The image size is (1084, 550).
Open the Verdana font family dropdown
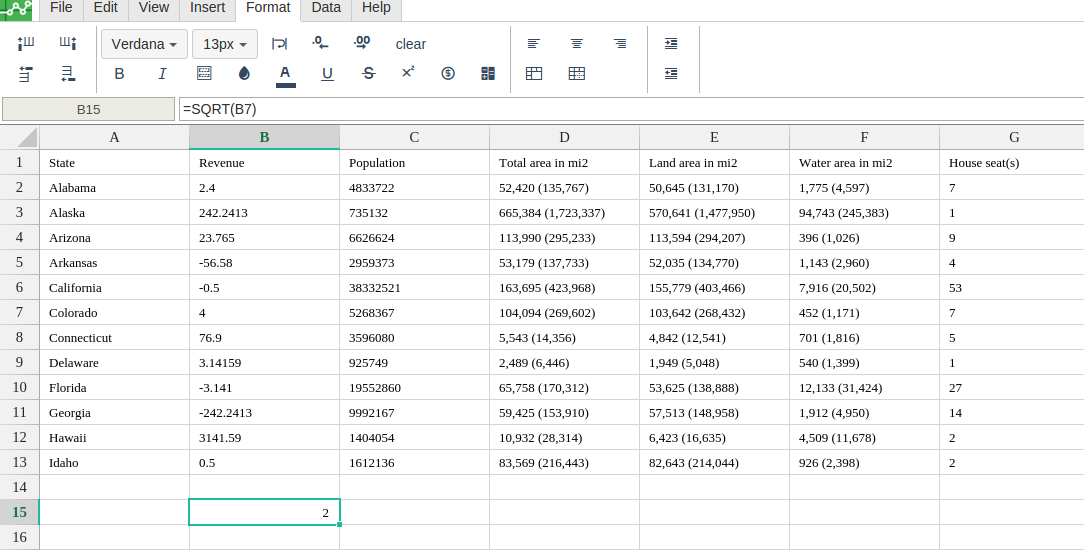144,44
